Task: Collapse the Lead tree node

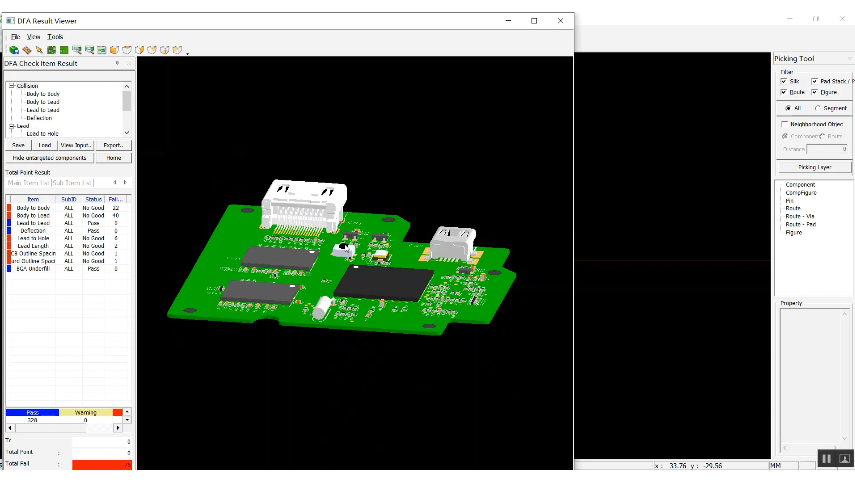Action: (x=11, y=126)
